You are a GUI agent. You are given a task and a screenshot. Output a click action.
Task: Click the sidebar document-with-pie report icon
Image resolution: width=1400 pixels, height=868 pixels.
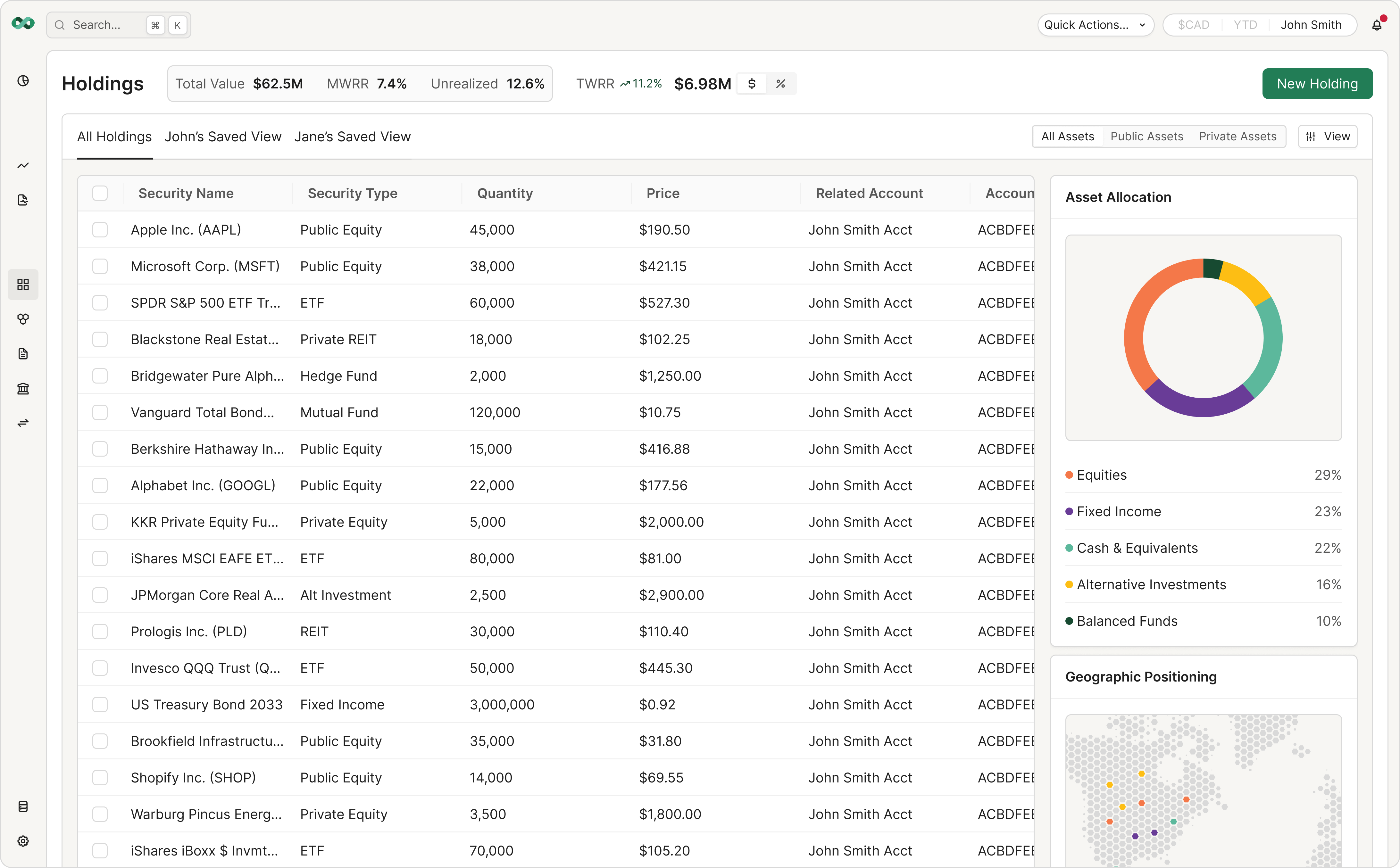(23, 200)
